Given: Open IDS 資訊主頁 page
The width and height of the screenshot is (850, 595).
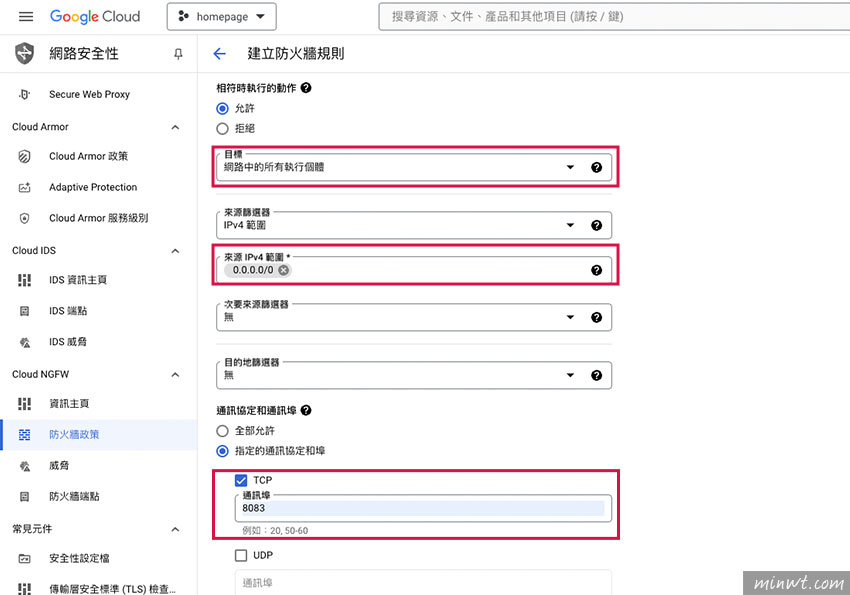Looking at the screenshot, I should pos(78,280).
